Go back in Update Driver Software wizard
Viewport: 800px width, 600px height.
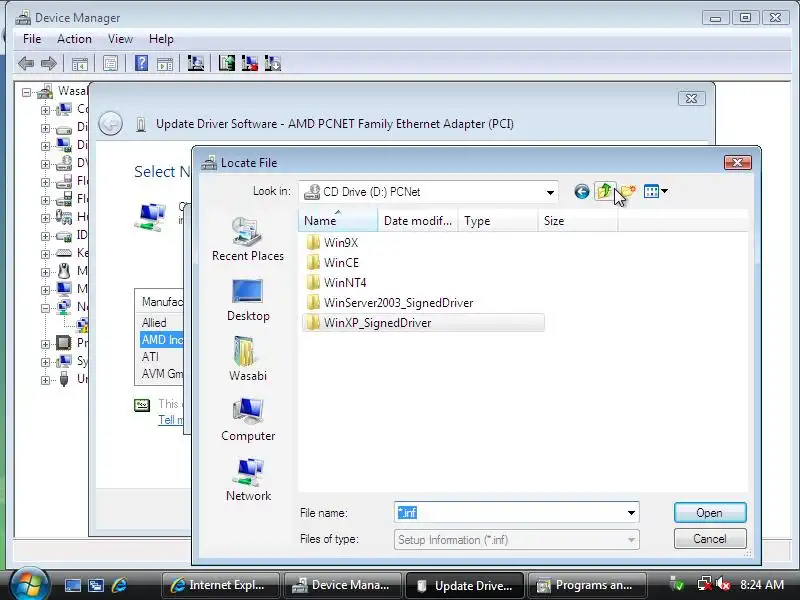[110, 124]
